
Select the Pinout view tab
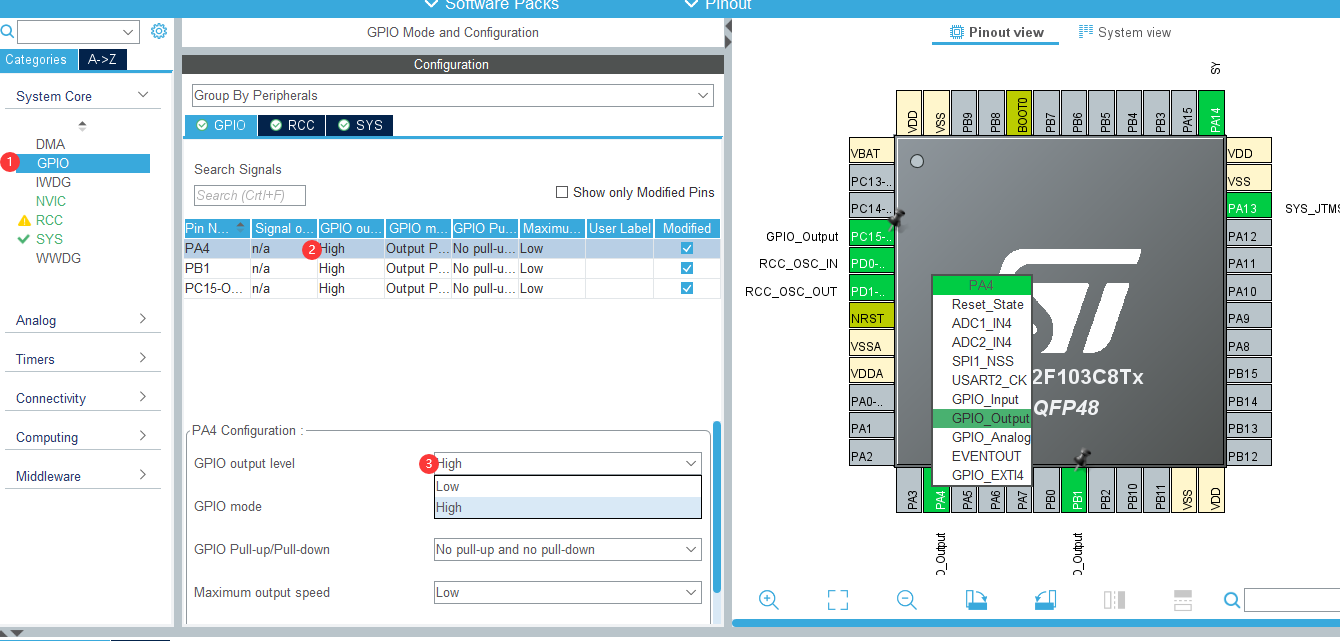point(996,32)
